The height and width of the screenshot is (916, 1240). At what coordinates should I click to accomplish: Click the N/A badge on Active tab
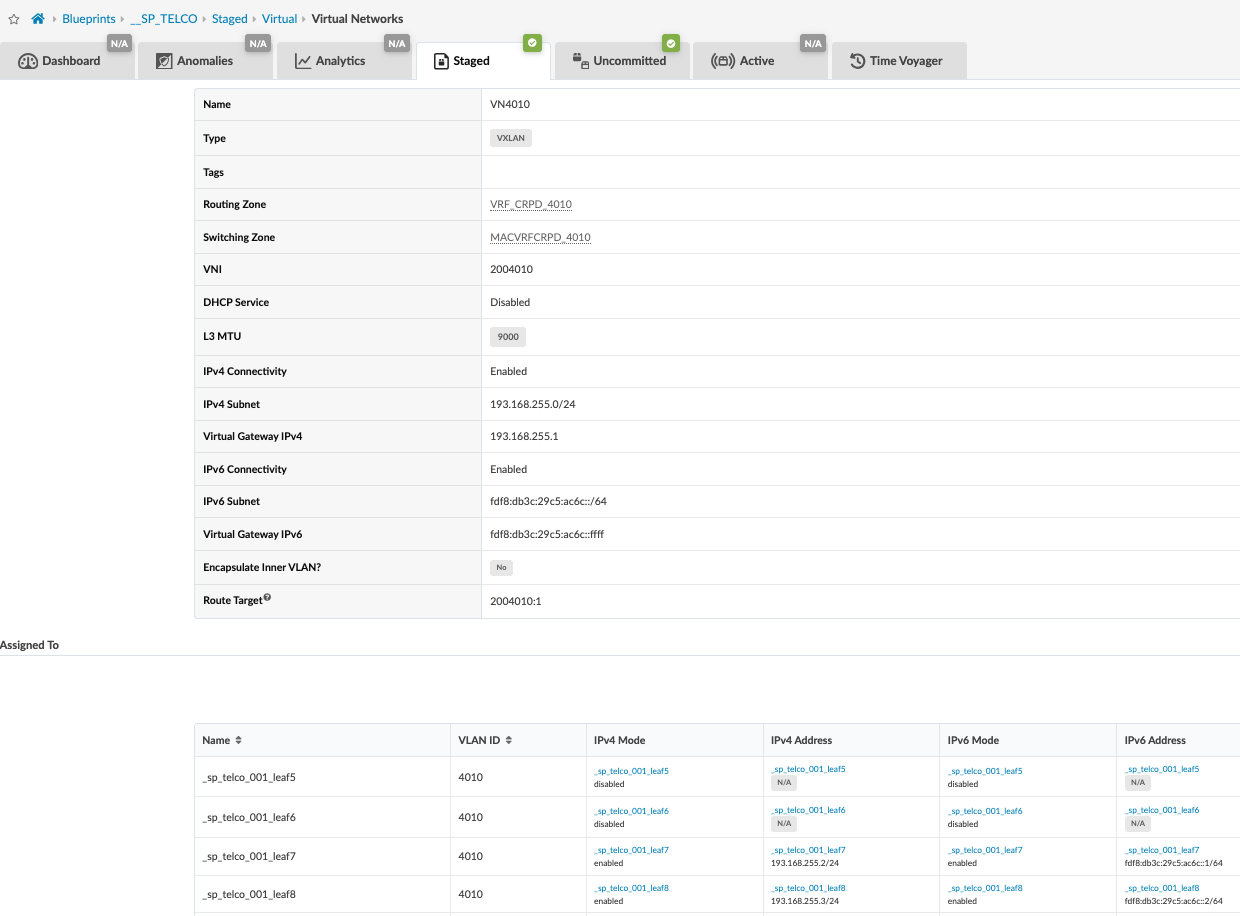(812, 43)
